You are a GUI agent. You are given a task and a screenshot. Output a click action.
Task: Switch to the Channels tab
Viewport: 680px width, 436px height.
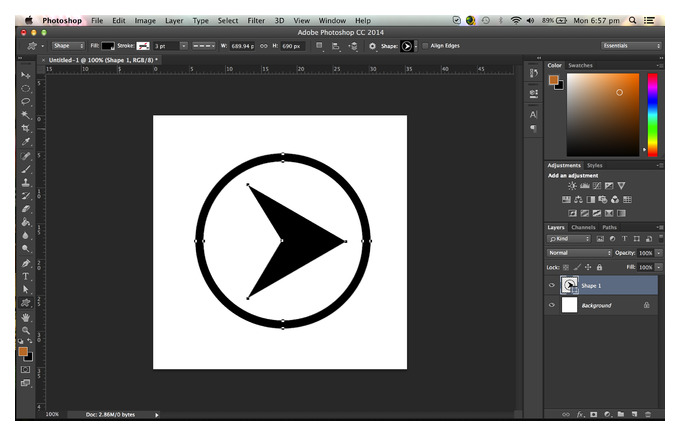(x=583, y=227)
